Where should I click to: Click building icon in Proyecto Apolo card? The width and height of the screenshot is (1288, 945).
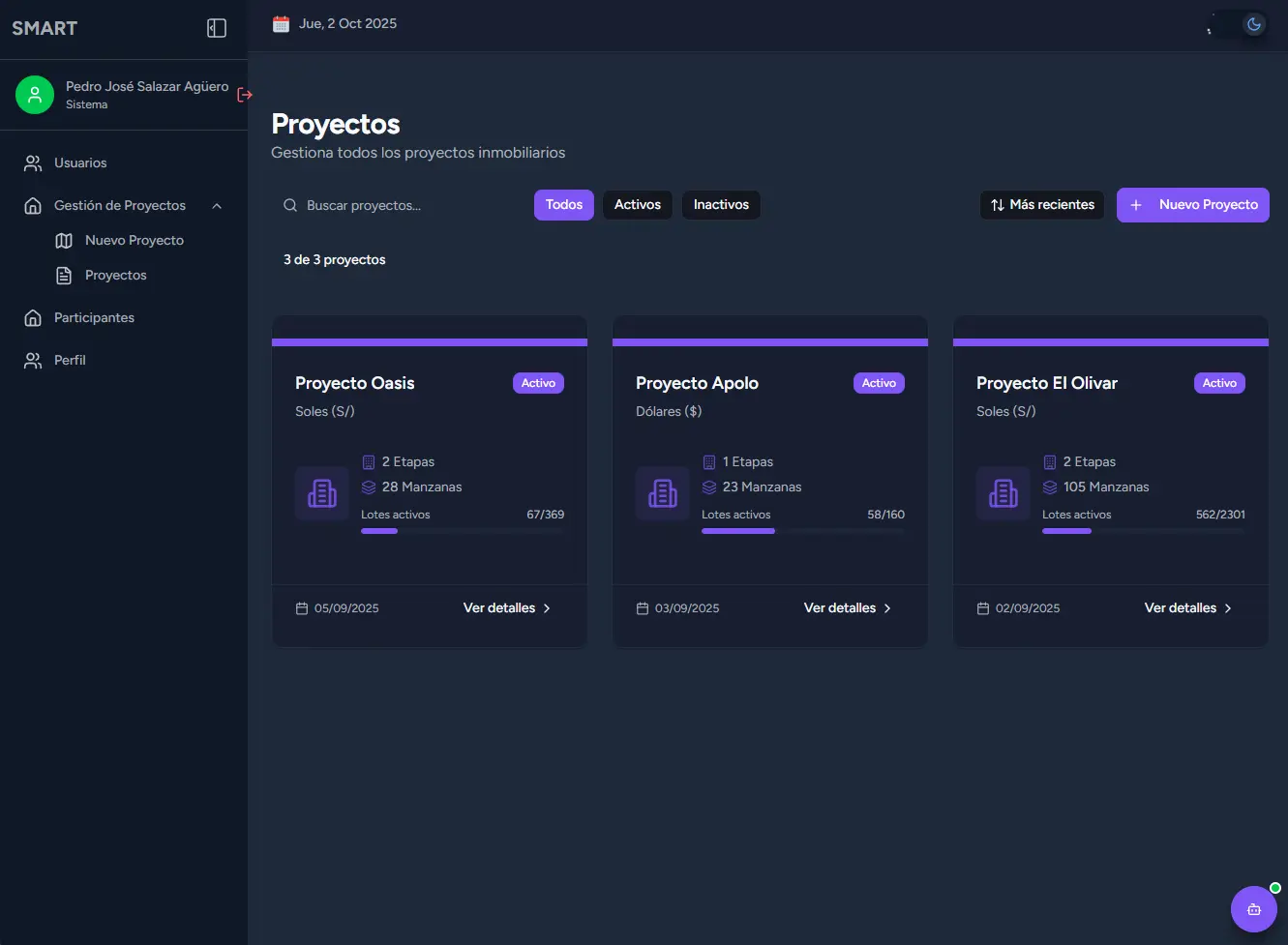[x=663, y=493]
